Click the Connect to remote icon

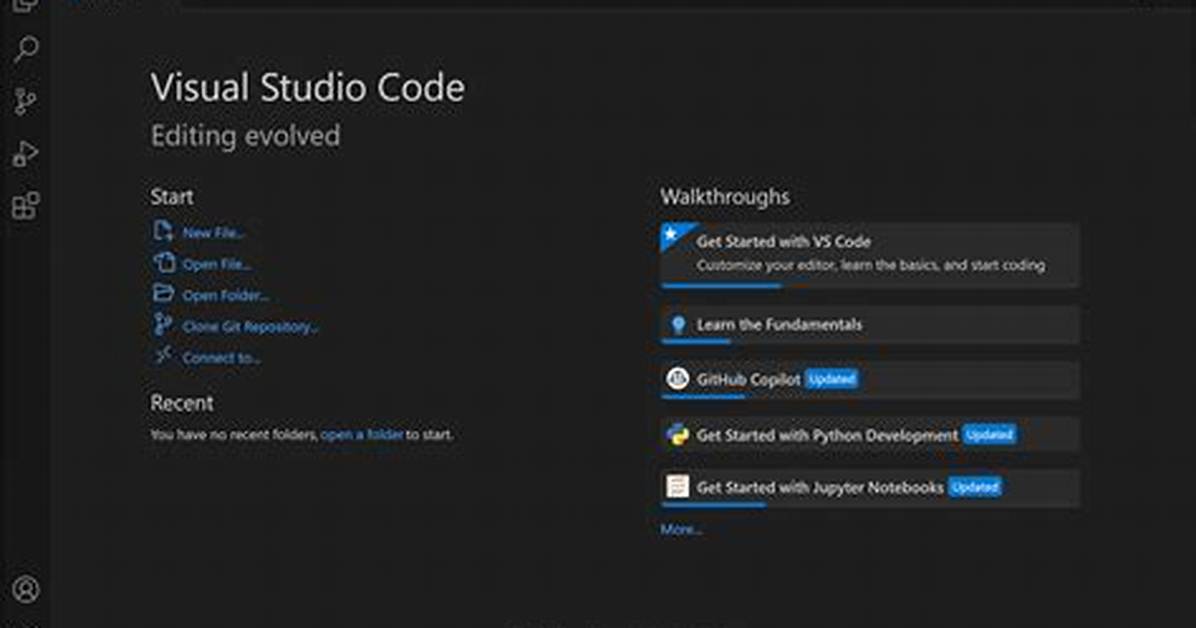tap(163, 356)
